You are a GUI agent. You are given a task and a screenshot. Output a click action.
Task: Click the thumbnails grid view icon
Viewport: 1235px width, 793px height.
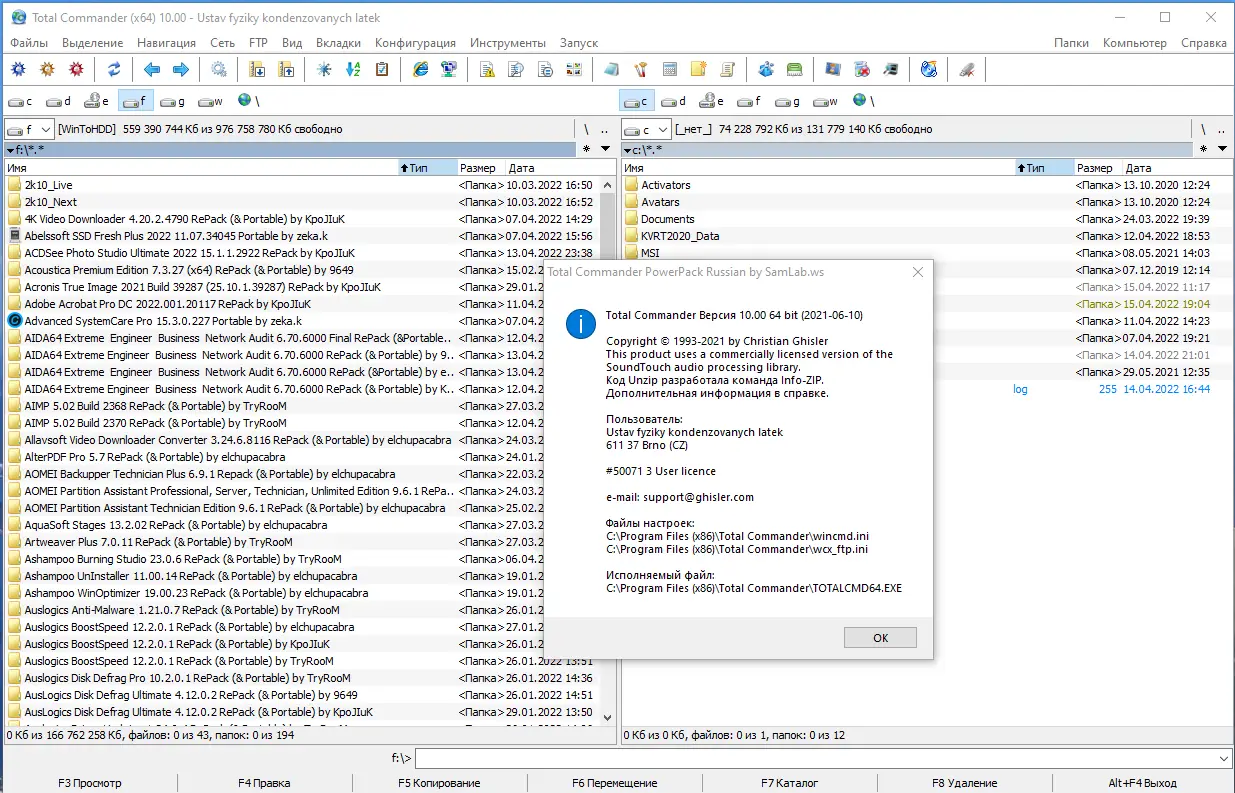574,69
